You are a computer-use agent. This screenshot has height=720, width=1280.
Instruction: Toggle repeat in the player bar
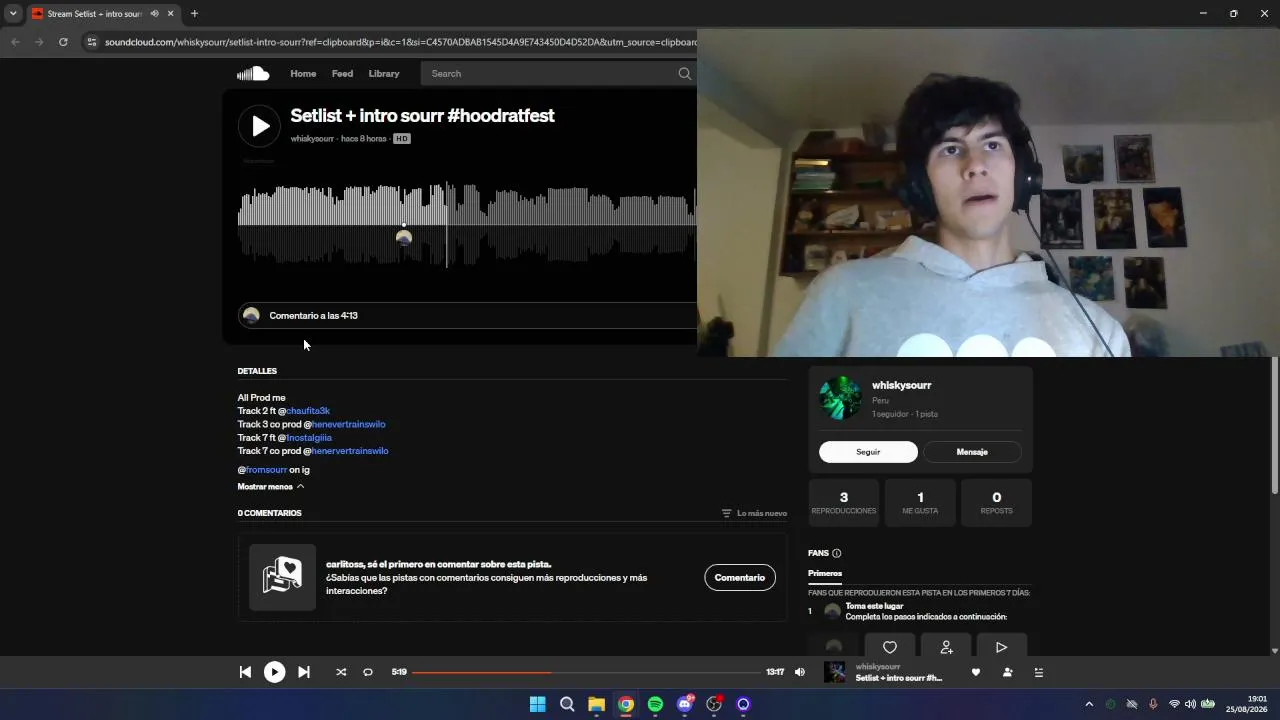coord(368,672)
